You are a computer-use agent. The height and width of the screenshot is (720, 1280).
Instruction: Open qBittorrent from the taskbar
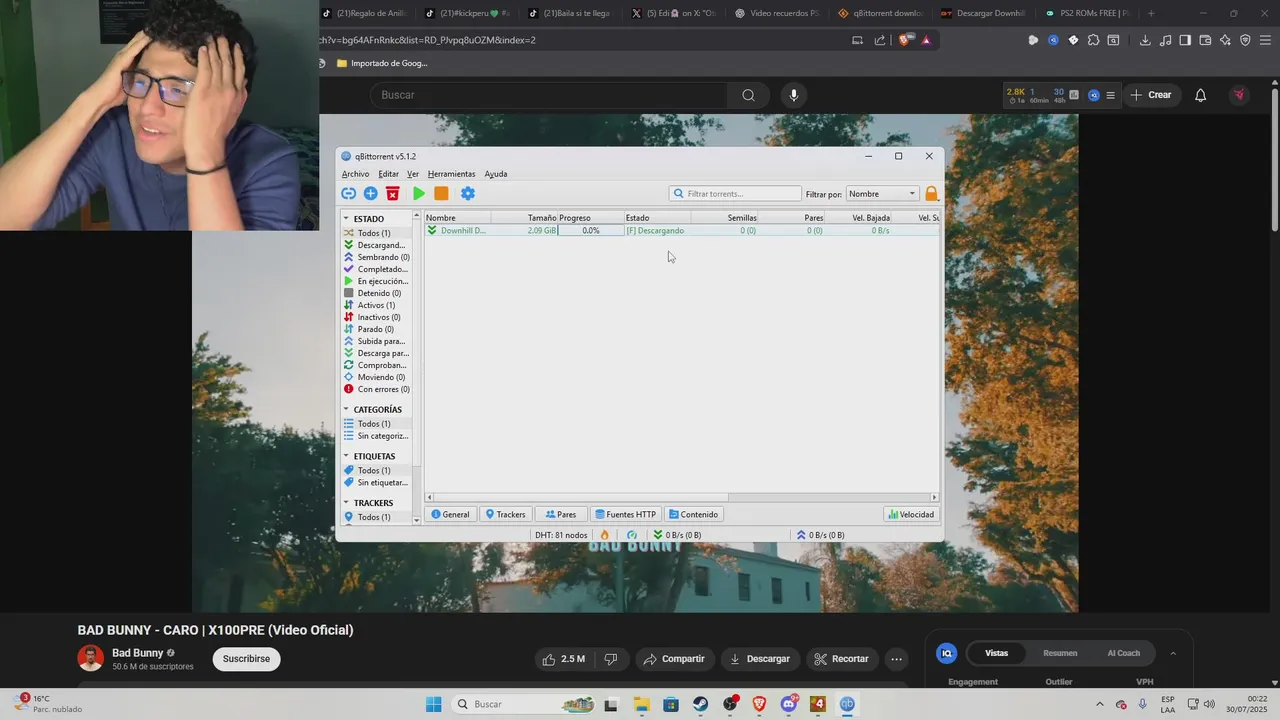847,704
